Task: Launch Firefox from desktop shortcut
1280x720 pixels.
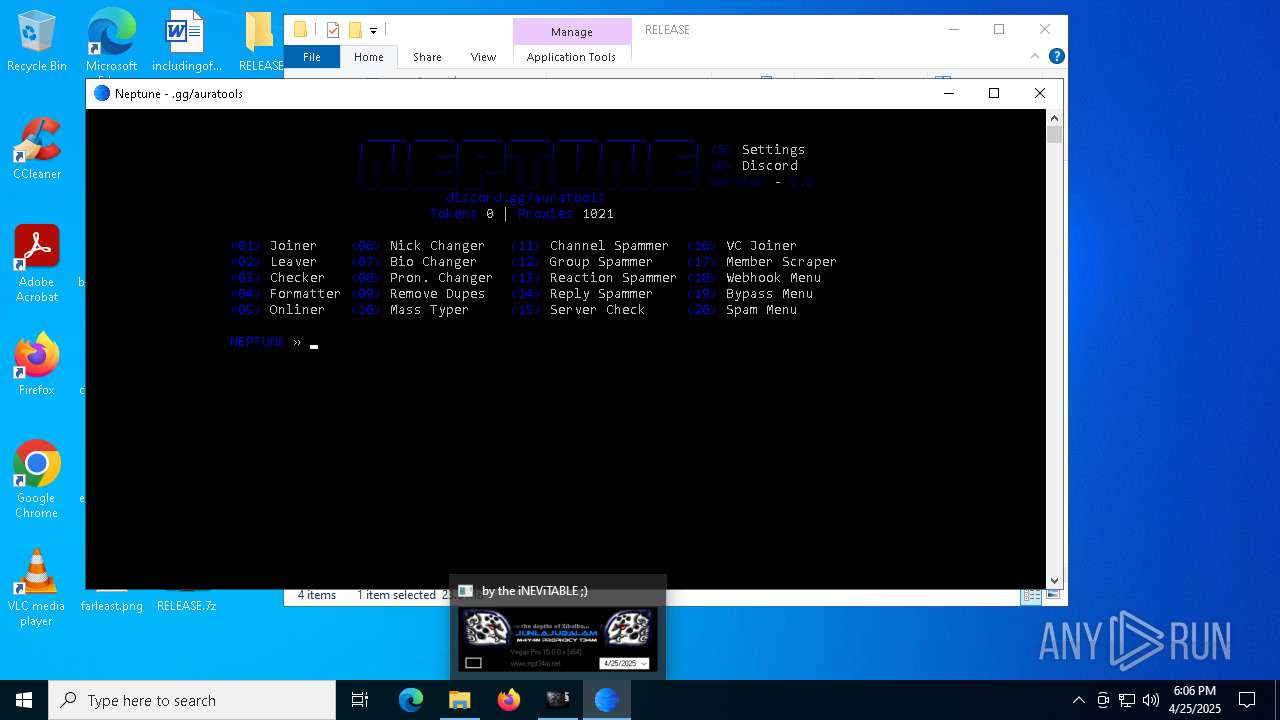Action: (37, 364)
